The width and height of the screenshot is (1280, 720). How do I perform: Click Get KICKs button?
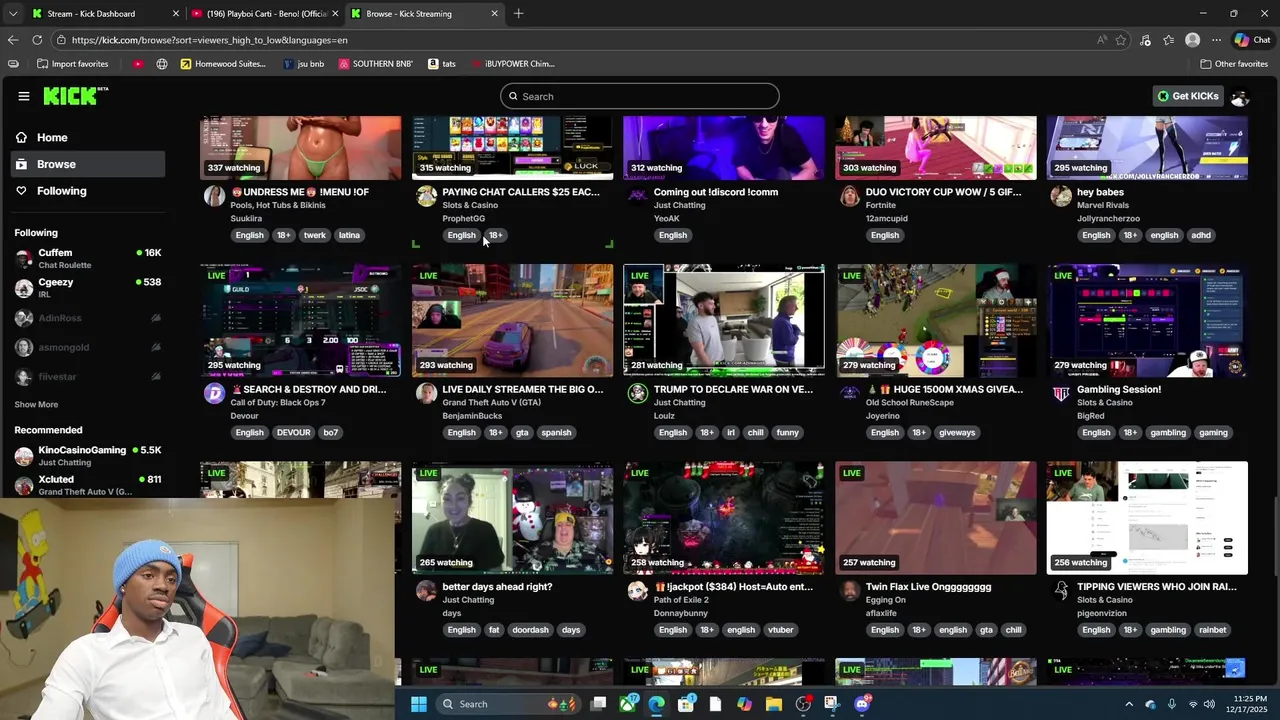[x=1188, y=96]
